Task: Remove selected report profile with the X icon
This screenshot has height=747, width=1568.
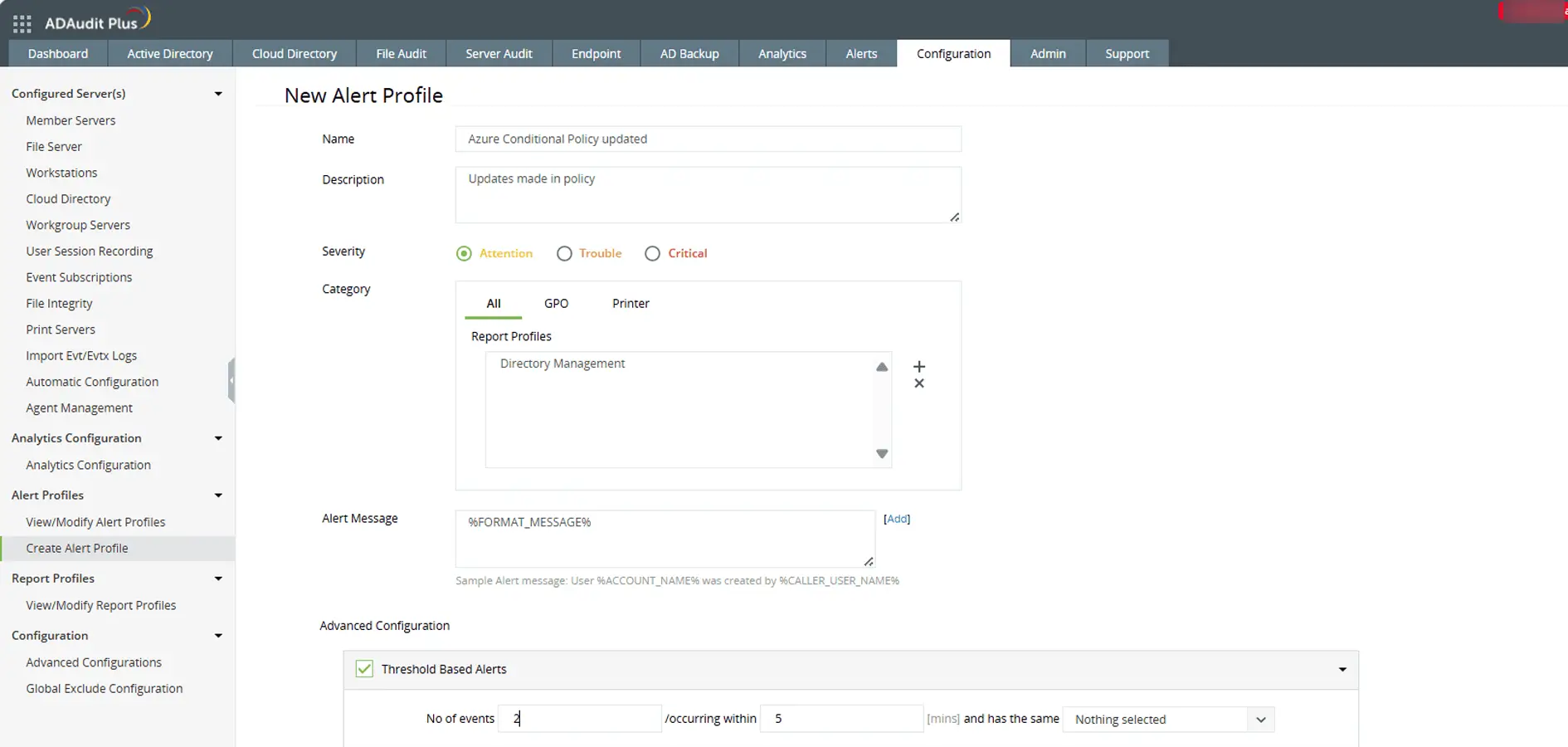Action: click(918, 383)
